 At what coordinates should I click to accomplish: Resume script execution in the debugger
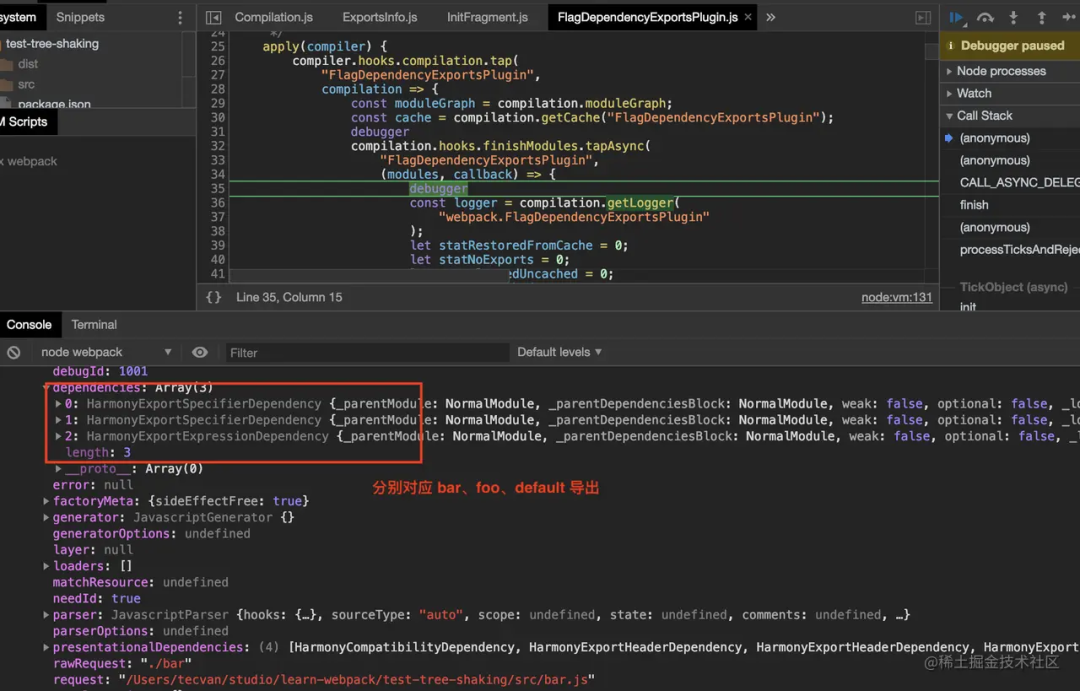pos(956,17)
